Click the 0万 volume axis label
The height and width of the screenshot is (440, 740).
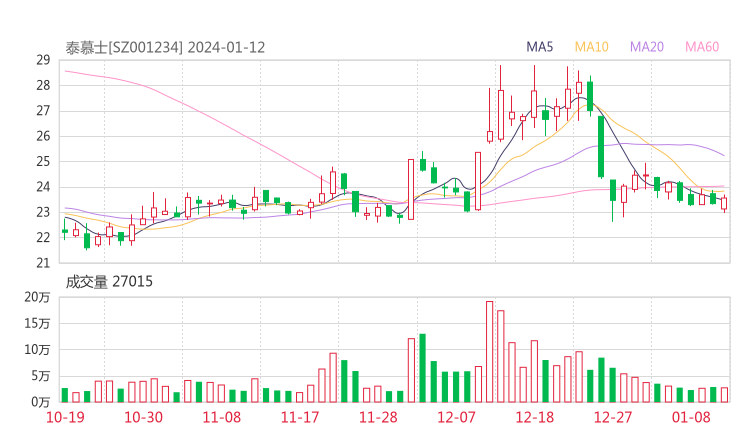tap(41, 402)
